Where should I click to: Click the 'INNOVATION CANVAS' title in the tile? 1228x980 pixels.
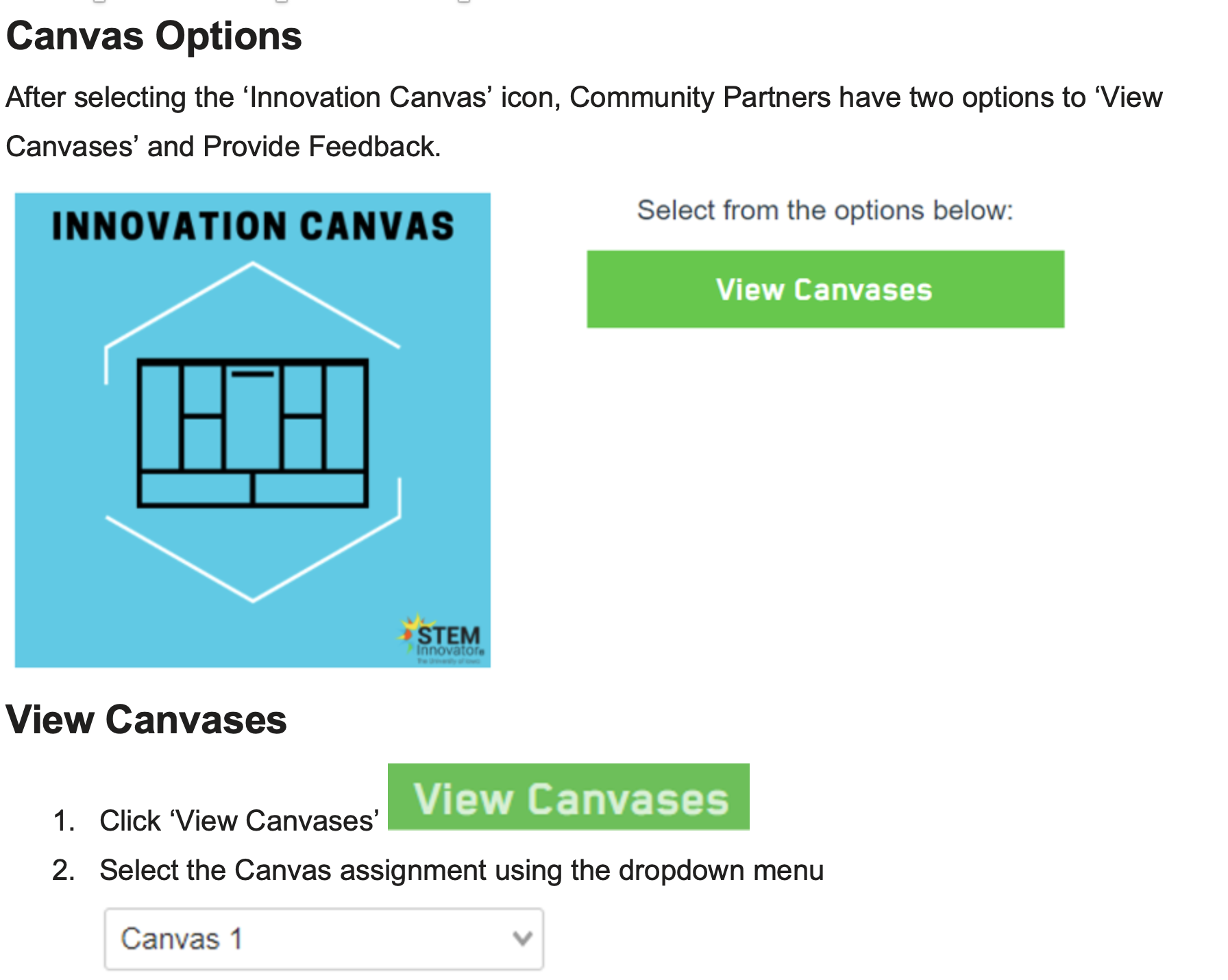pyautogui.click(x=253, y=226)
